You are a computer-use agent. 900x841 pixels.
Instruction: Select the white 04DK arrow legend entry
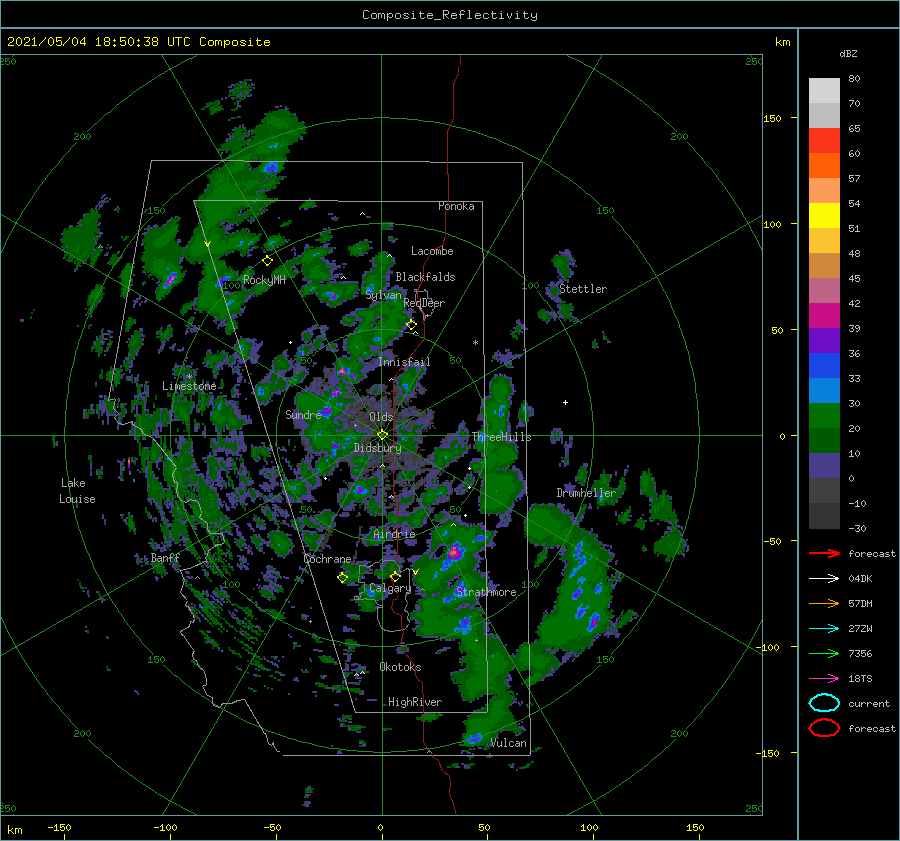tap(824, 579)
